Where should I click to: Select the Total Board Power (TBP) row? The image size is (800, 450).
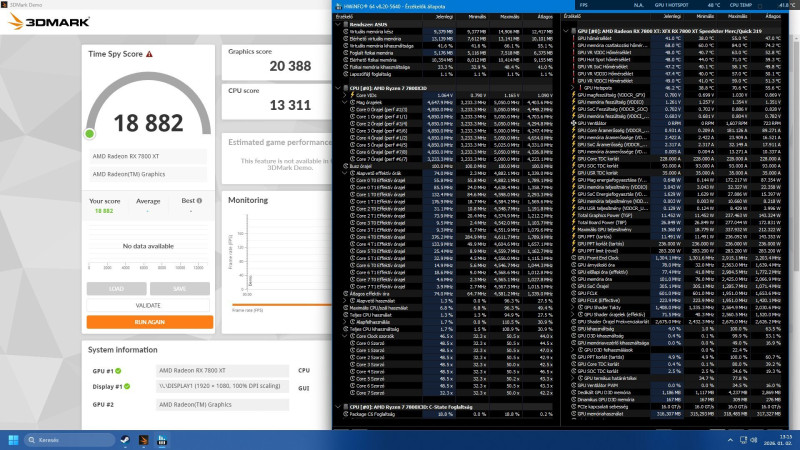(676, 222)
